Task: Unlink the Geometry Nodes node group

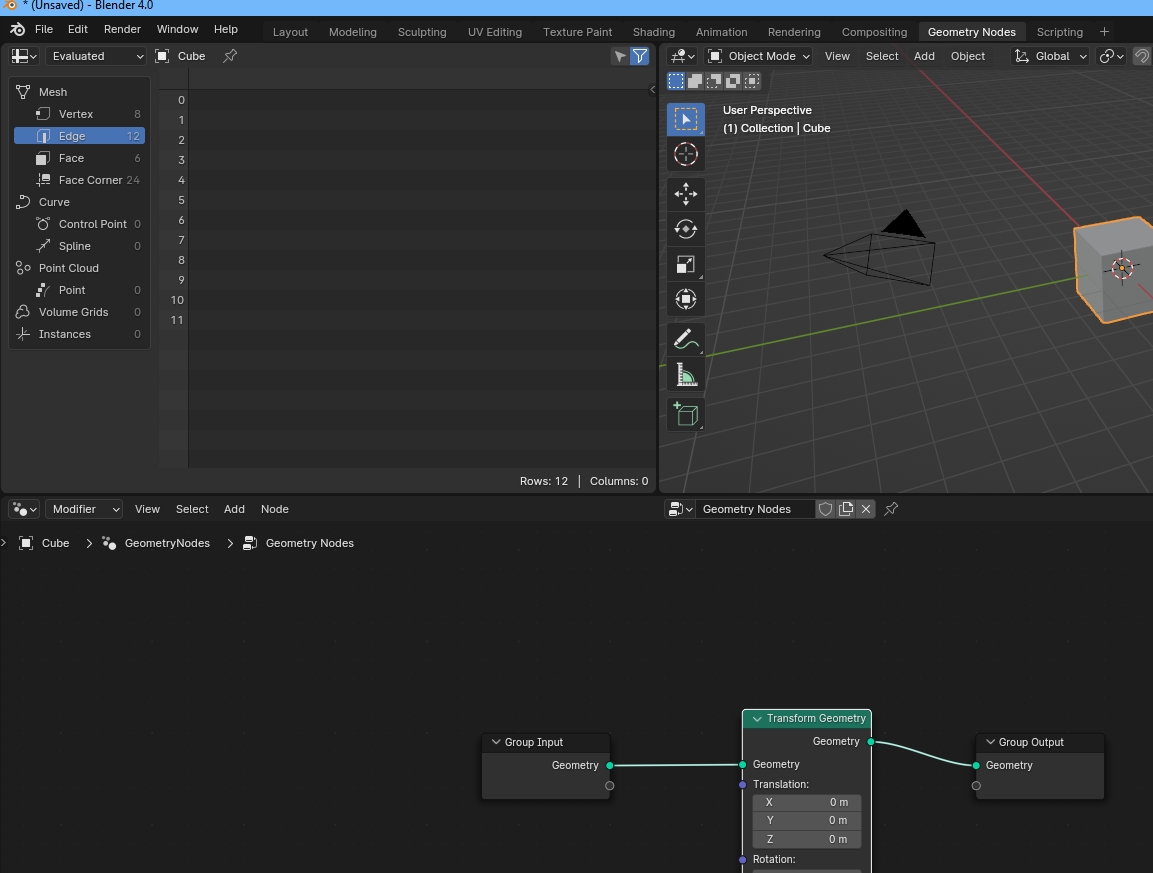Action: point(866,509)
